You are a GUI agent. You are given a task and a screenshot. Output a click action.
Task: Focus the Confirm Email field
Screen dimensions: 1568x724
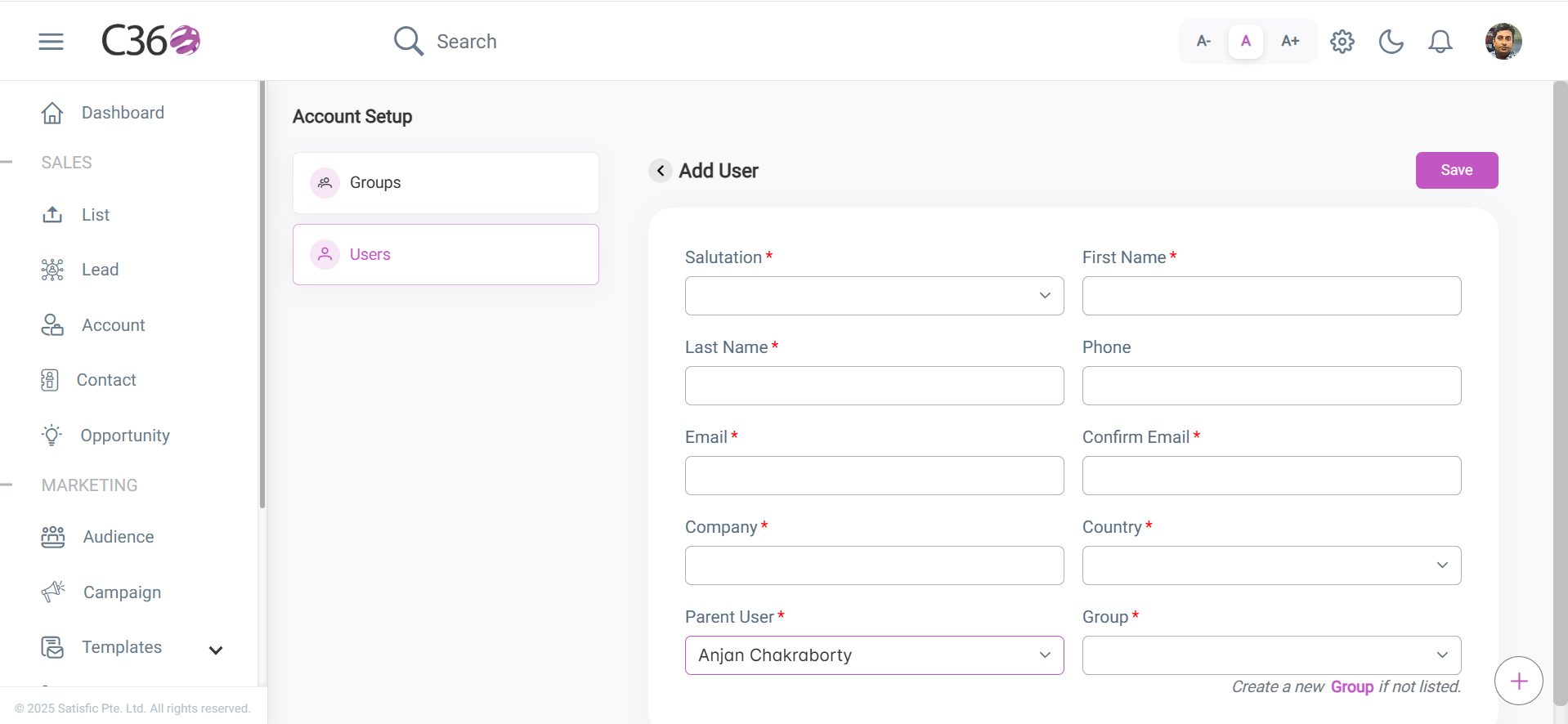point(1271,476)
